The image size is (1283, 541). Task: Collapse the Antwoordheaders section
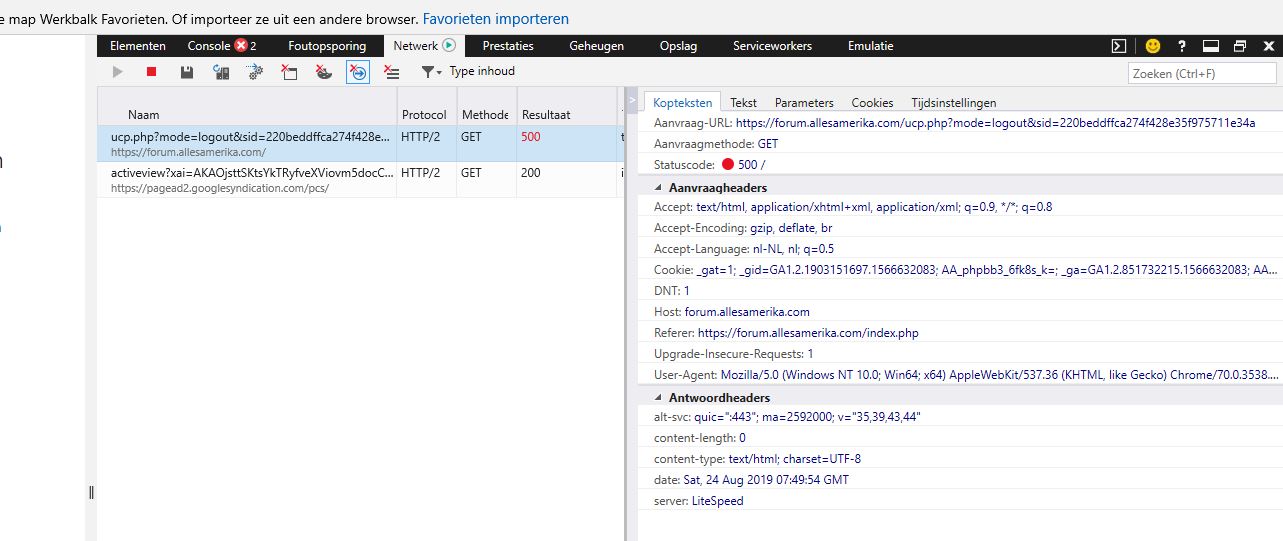tap(658, 398)
